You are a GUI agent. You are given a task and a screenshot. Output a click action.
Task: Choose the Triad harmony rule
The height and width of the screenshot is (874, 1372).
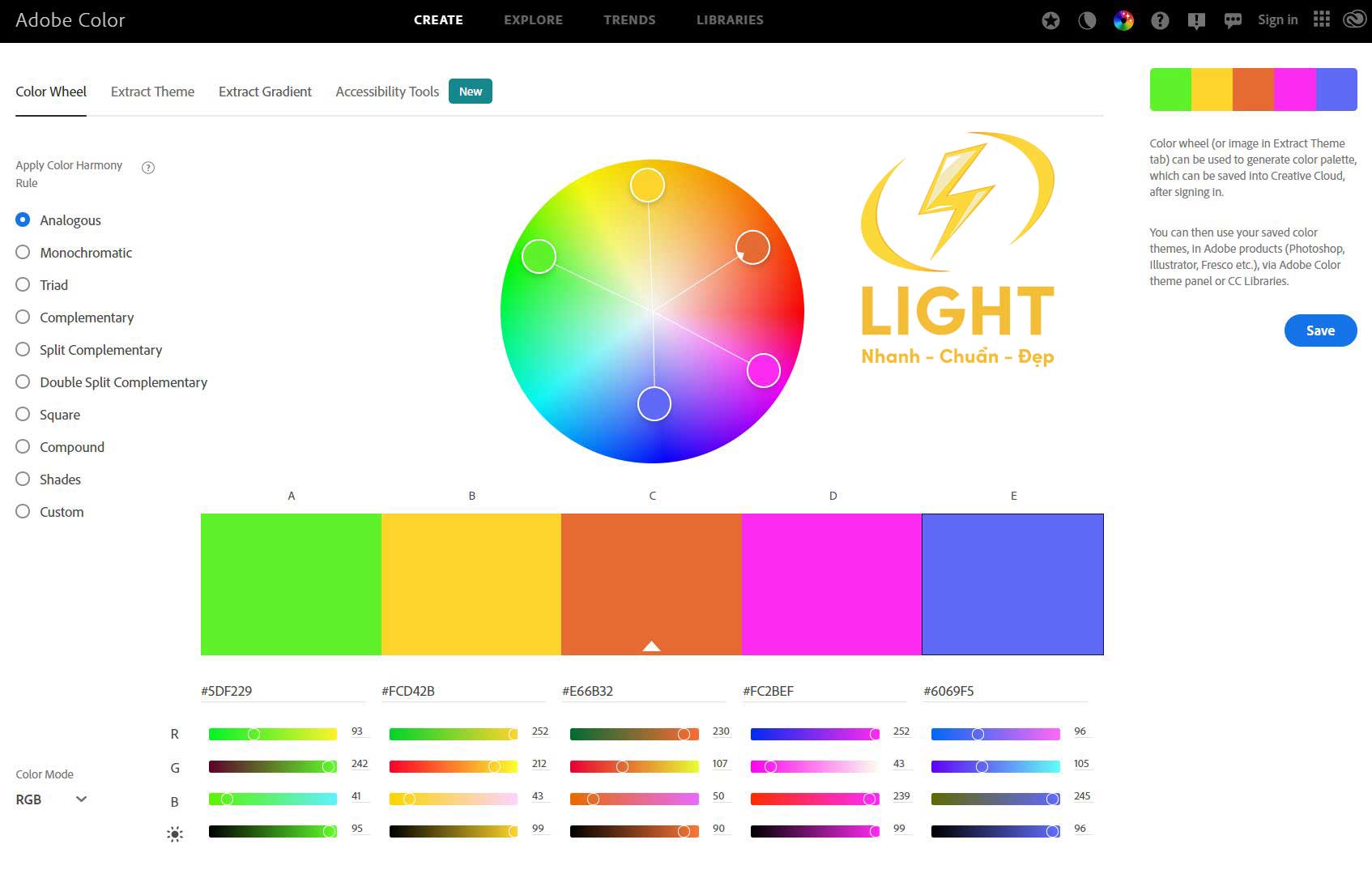[42, 285]
